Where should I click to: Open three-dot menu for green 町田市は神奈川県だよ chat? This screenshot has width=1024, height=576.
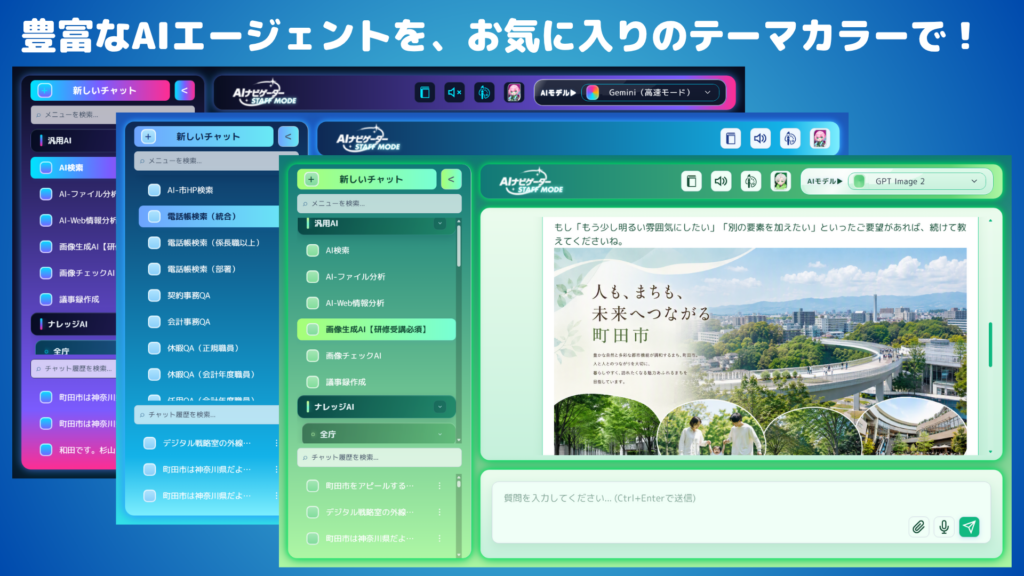coord(440,538)
